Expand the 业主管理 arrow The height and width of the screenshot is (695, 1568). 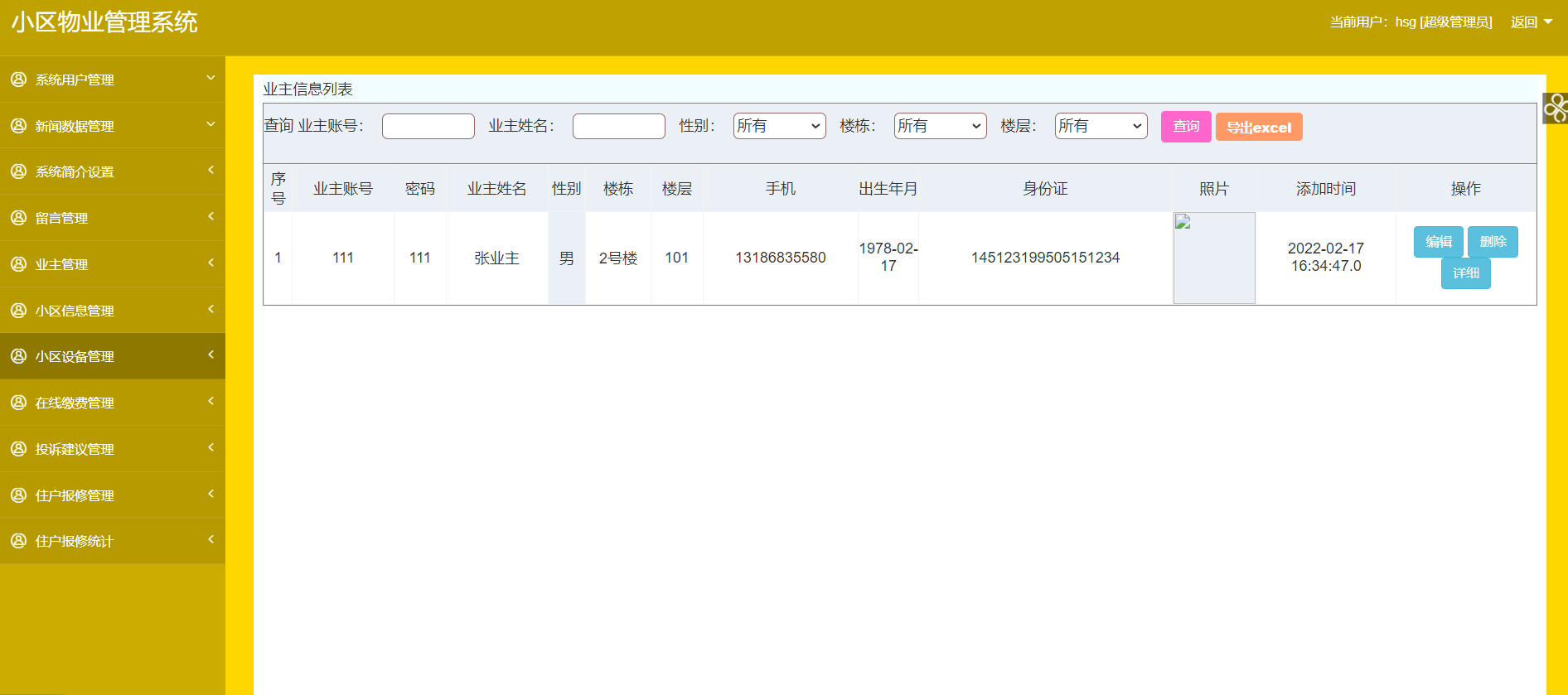tap(211, 263)
